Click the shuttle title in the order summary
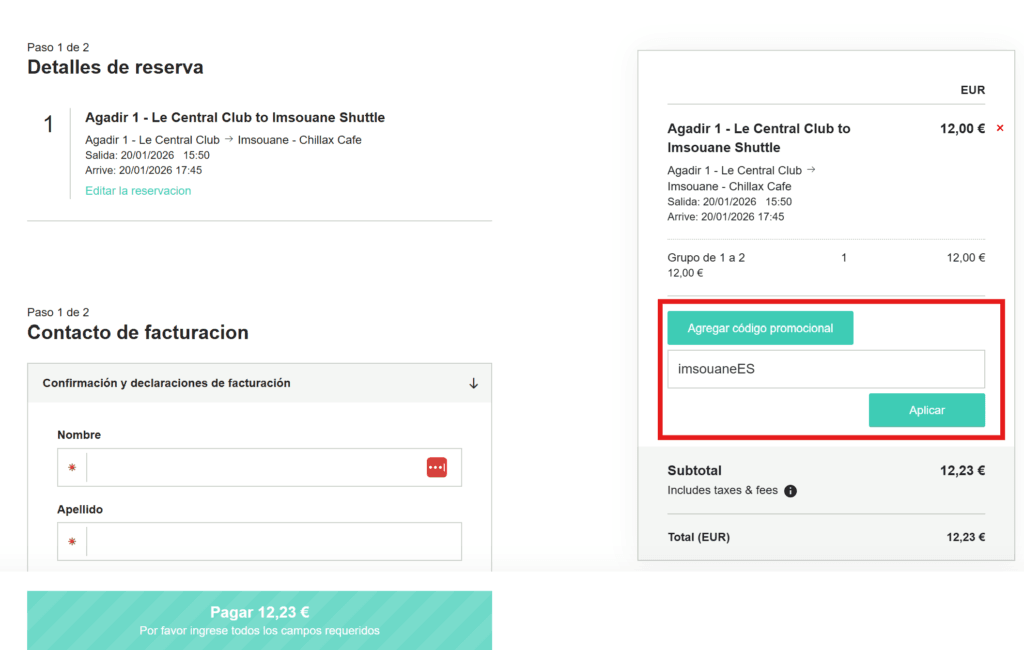This screenshot has width=1024, height=650. (x=759, y=138)
